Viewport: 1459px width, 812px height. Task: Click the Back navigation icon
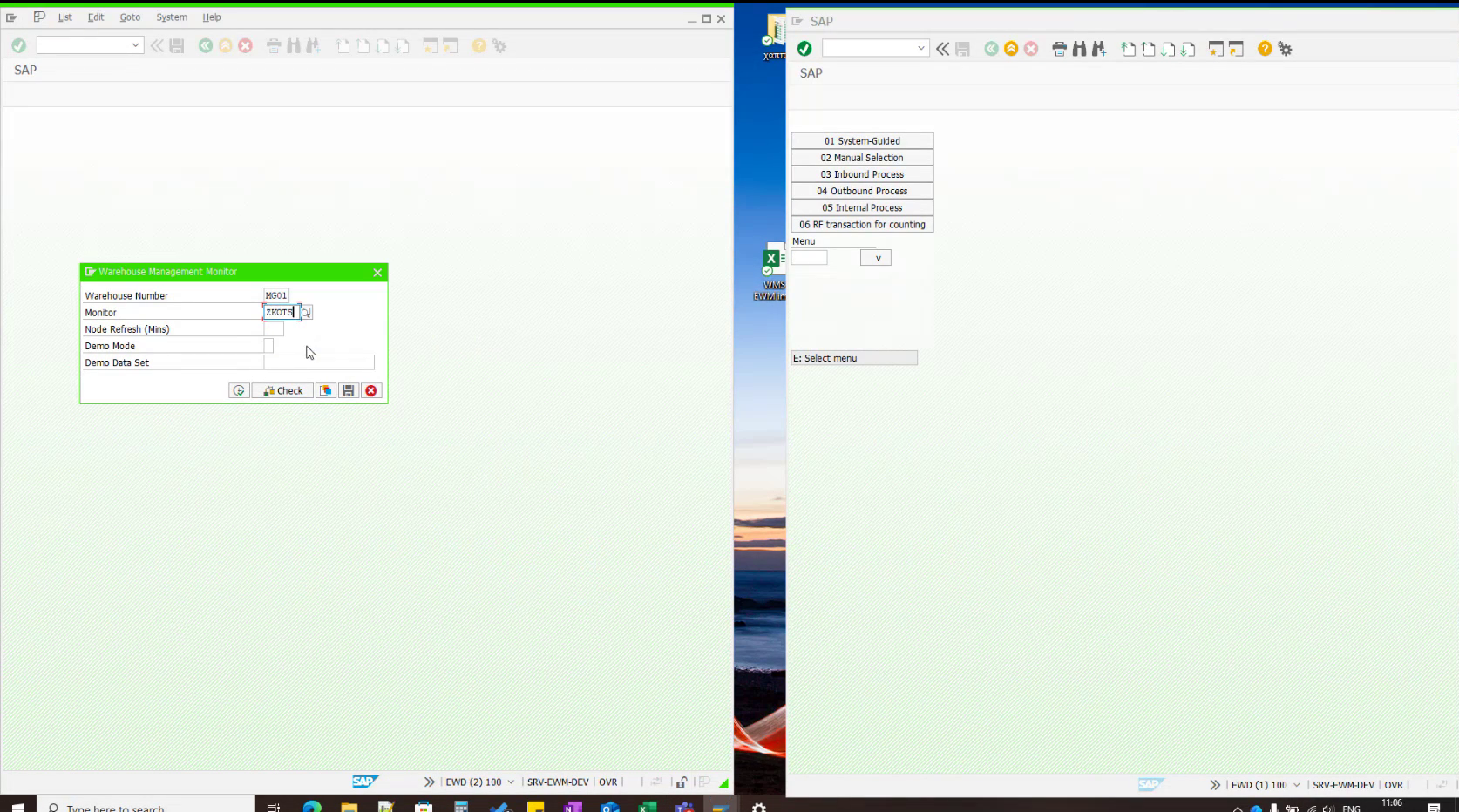coord(206,44)
